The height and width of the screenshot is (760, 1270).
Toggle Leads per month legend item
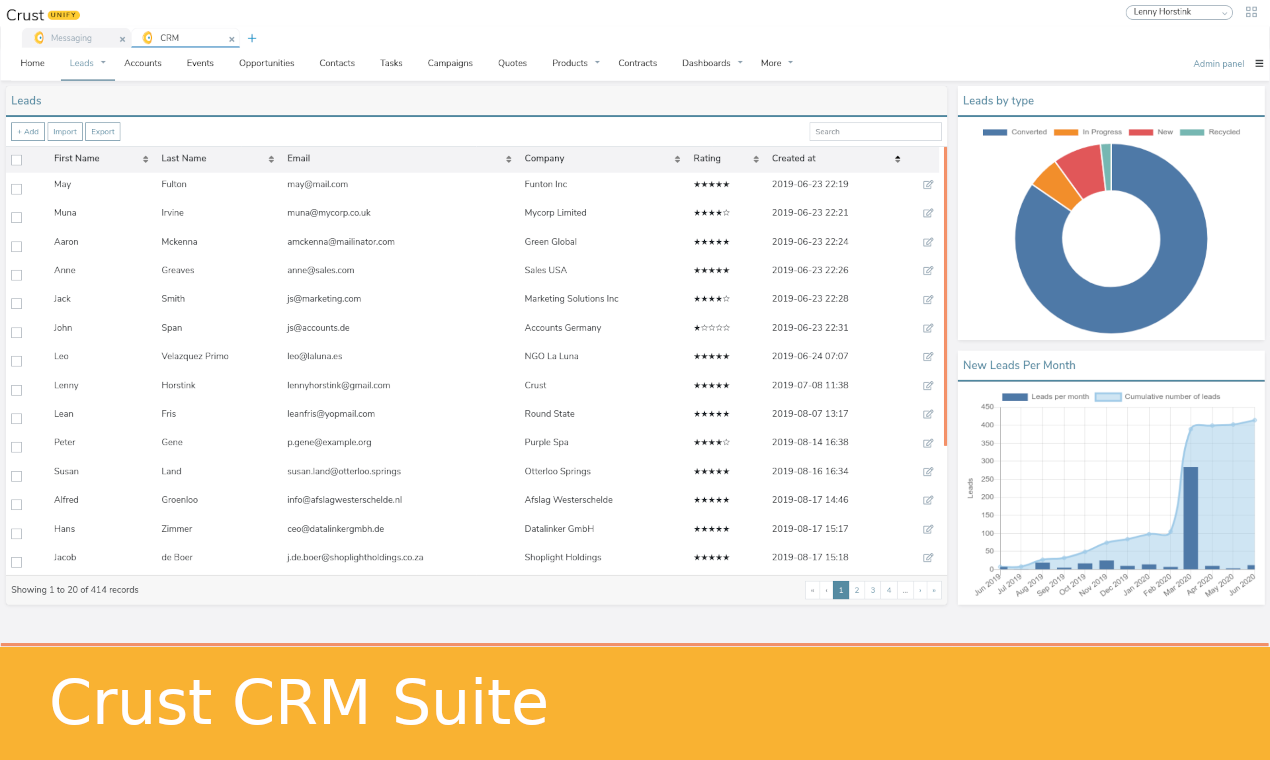coord(1045,397)
